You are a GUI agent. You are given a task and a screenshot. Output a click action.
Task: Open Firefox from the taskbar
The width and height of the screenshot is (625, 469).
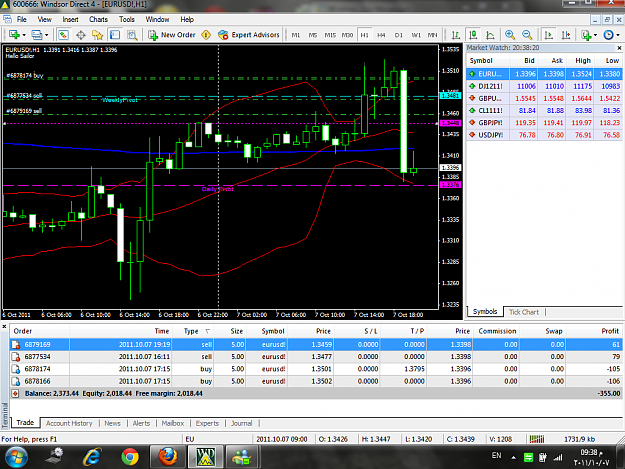pyautogui.click(x=168, y=457)
